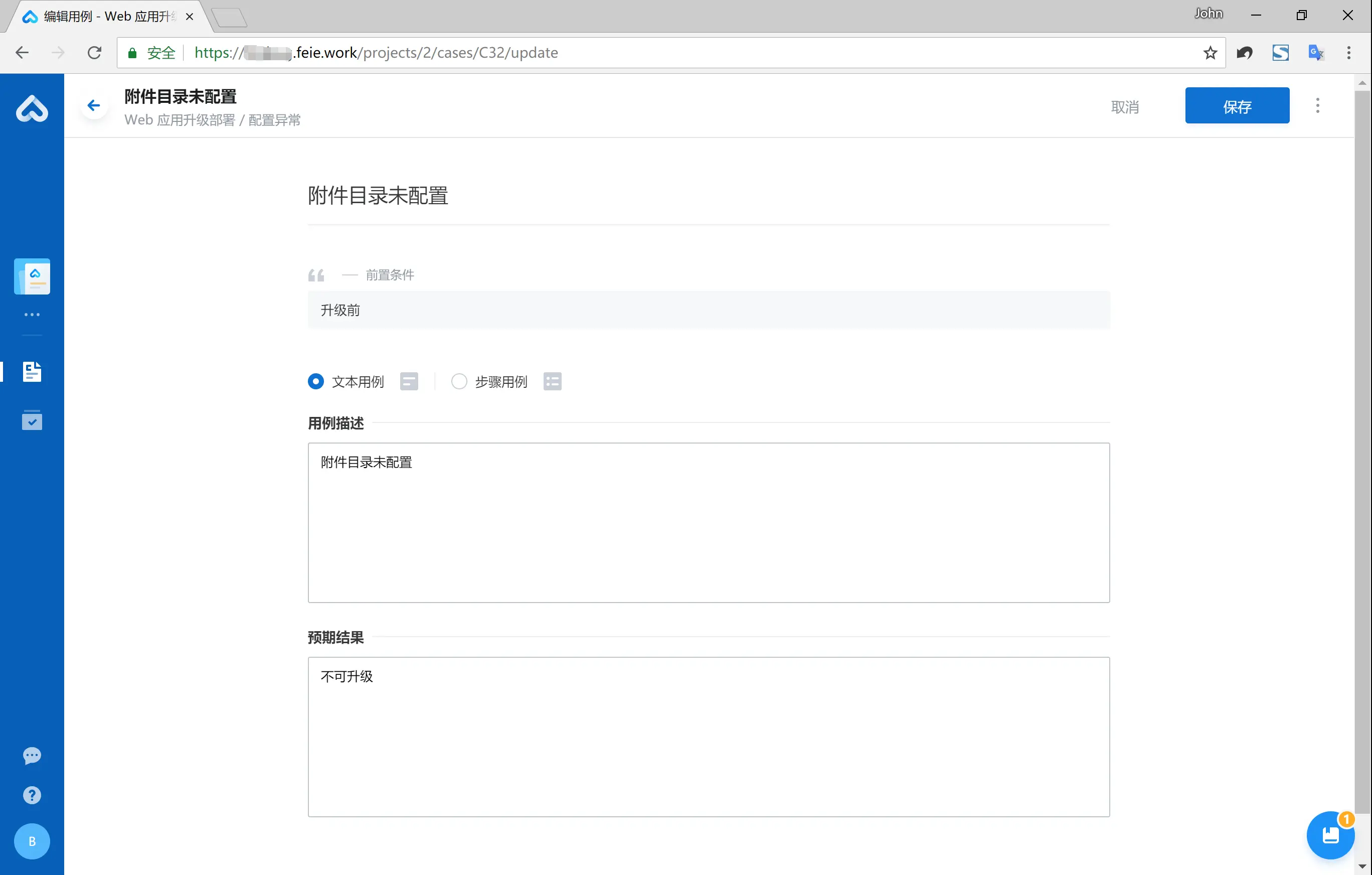Open the project thumbnail in sidebar
This screenshot has width=1372, height=875.
(32, 276)
